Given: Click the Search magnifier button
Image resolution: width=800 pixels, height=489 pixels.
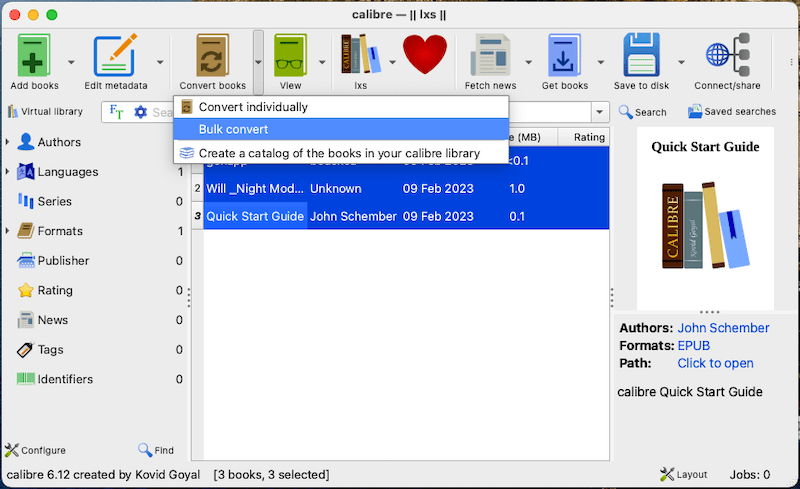Looking at the screenshot, I should [x=642, y=112].
